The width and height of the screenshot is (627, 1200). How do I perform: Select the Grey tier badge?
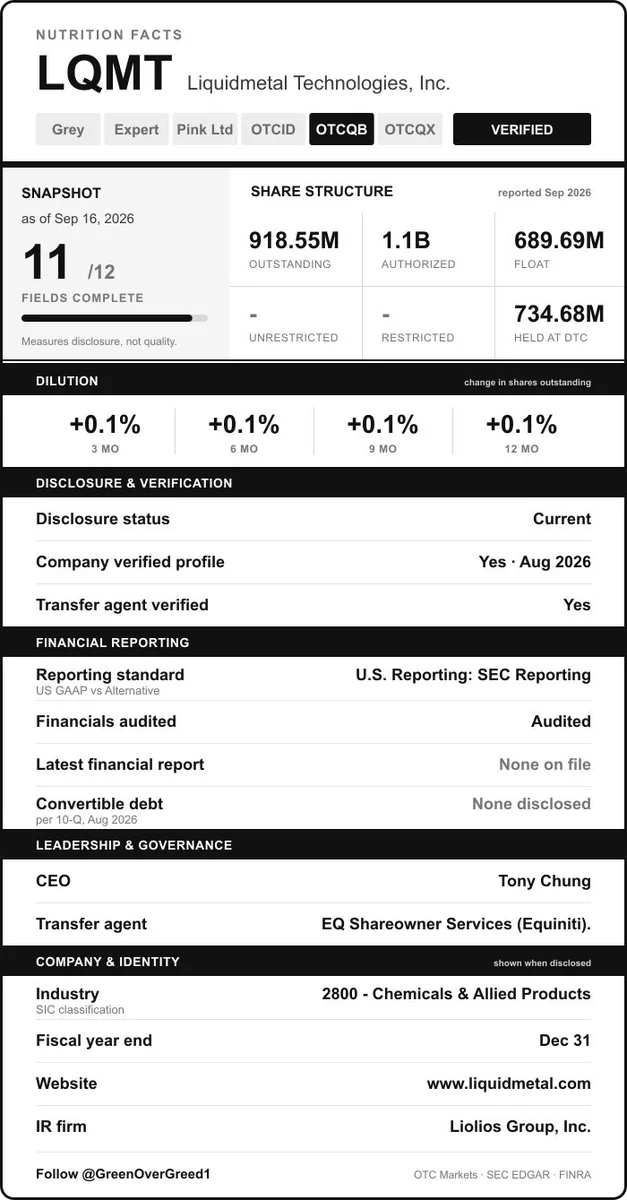[x=68, y=129]
